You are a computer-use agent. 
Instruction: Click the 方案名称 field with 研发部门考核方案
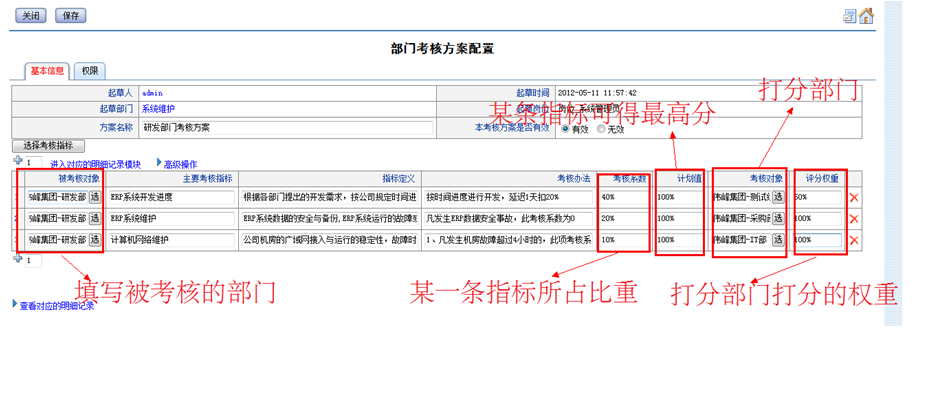[x=287, y=128]
